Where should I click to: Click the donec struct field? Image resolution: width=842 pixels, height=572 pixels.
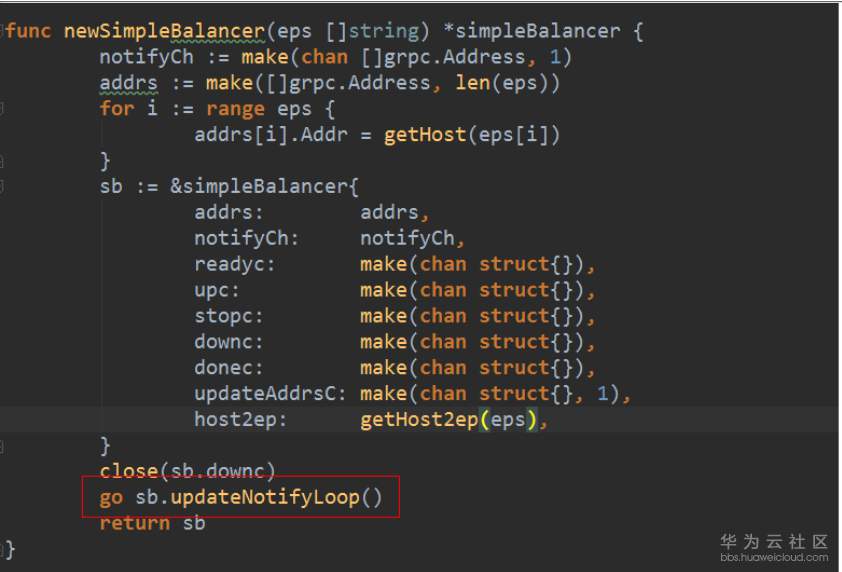(228, 368)
